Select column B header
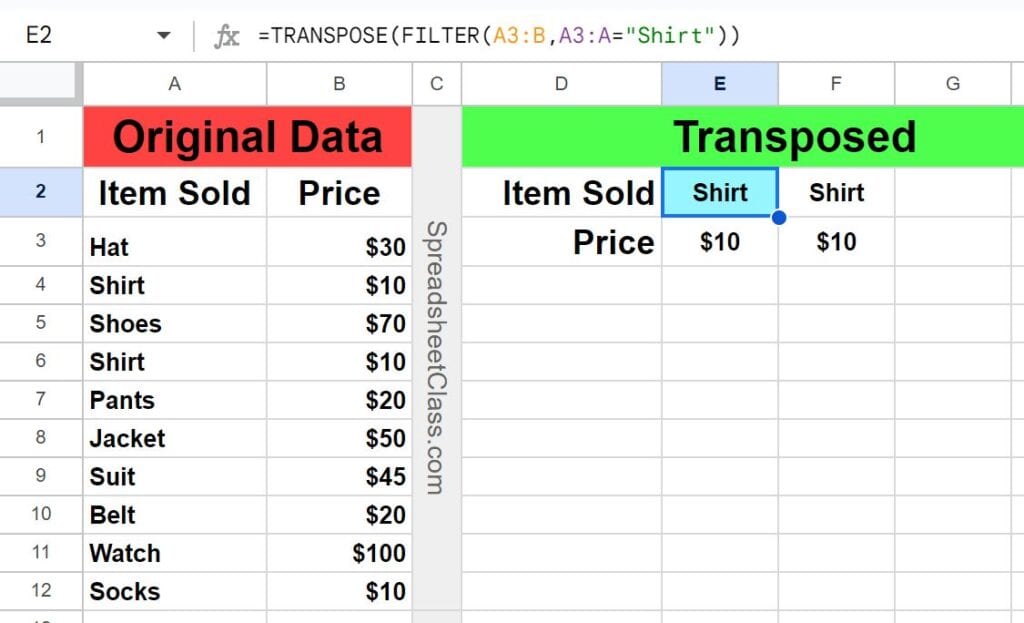 coord(339,84)
